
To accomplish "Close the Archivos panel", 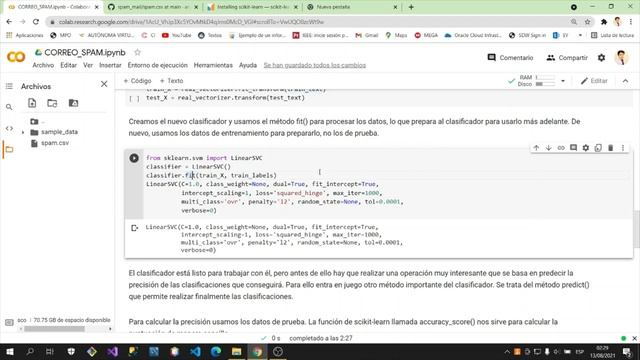I will pyautogui.click(x=104, y=84).
